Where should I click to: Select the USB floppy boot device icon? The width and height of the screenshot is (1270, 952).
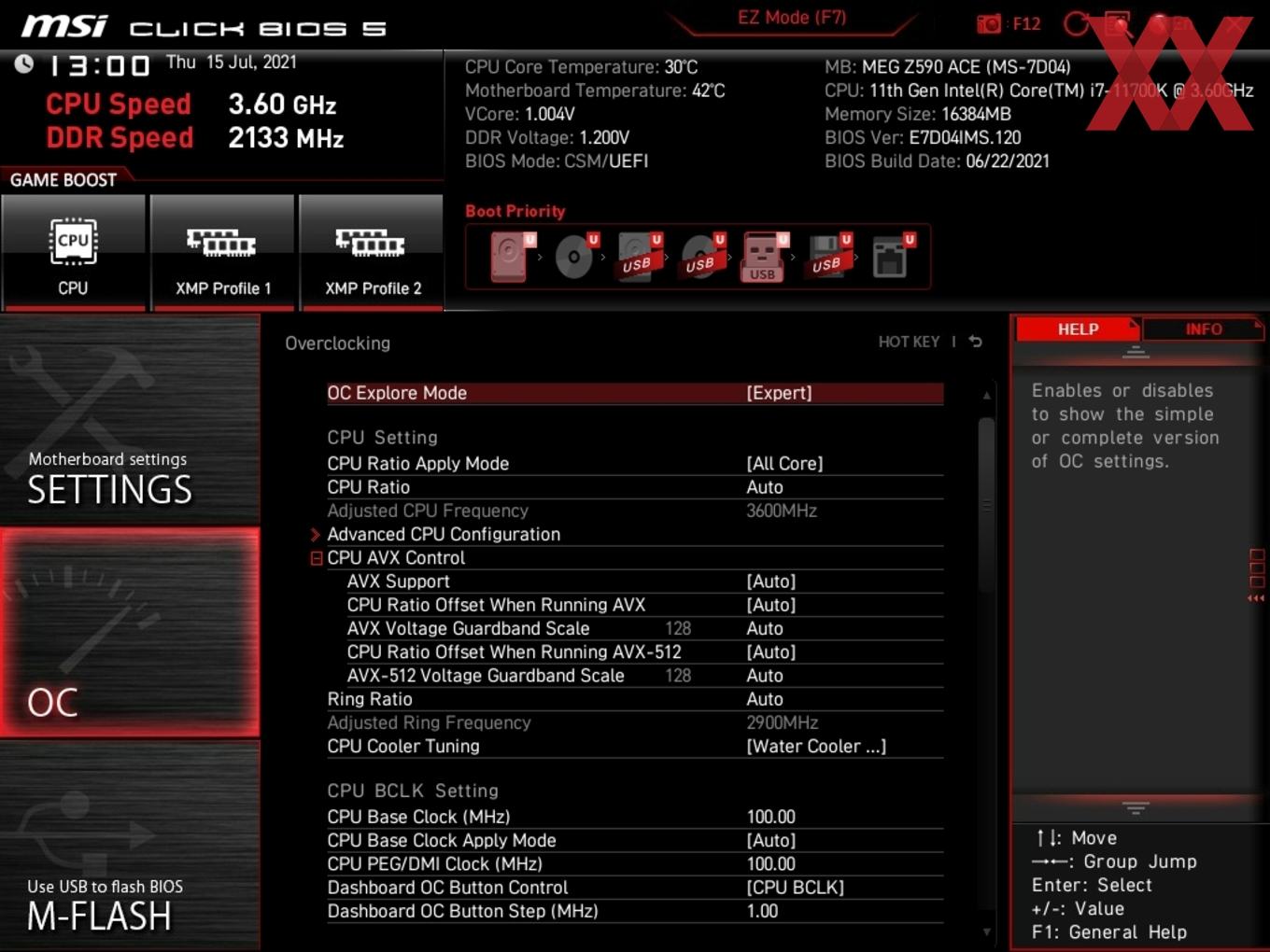pyautogui.click(x=827, y=257)
